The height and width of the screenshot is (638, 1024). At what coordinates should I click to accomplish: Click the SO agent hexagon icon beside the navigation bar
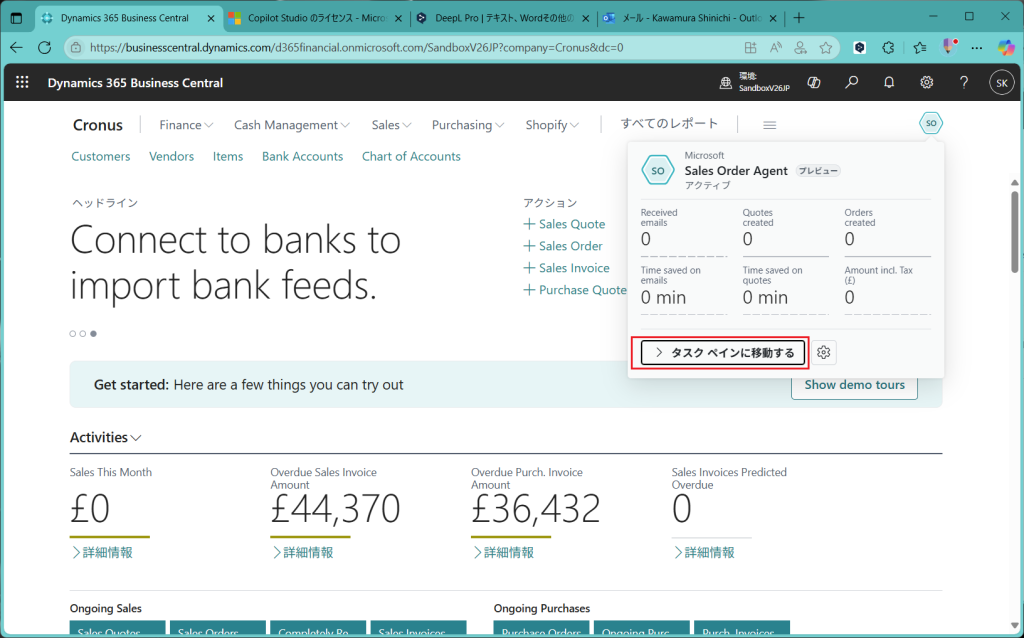[931, 123]
